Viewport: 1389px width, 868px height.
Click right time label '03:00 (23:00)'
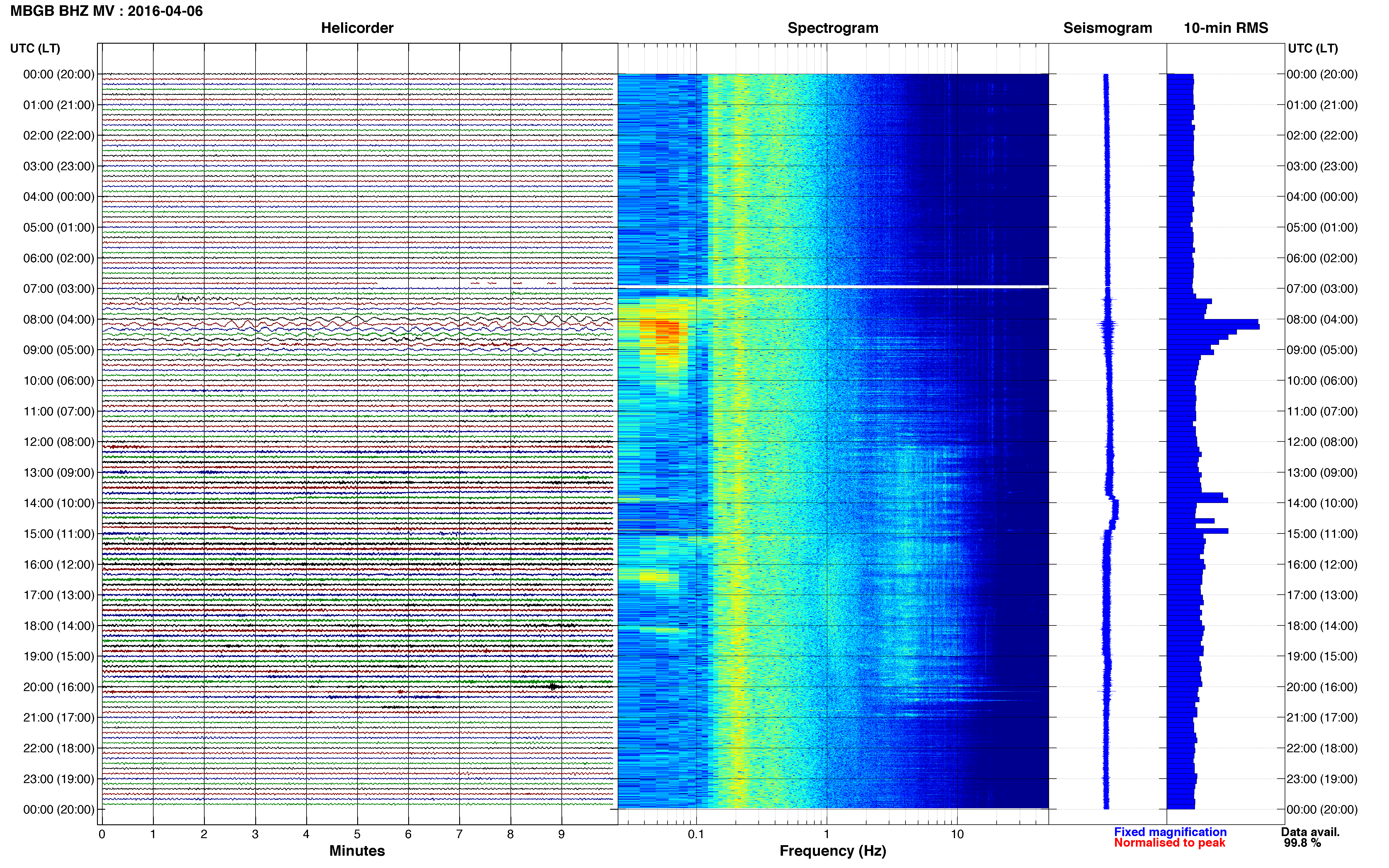coord(1322,166)
